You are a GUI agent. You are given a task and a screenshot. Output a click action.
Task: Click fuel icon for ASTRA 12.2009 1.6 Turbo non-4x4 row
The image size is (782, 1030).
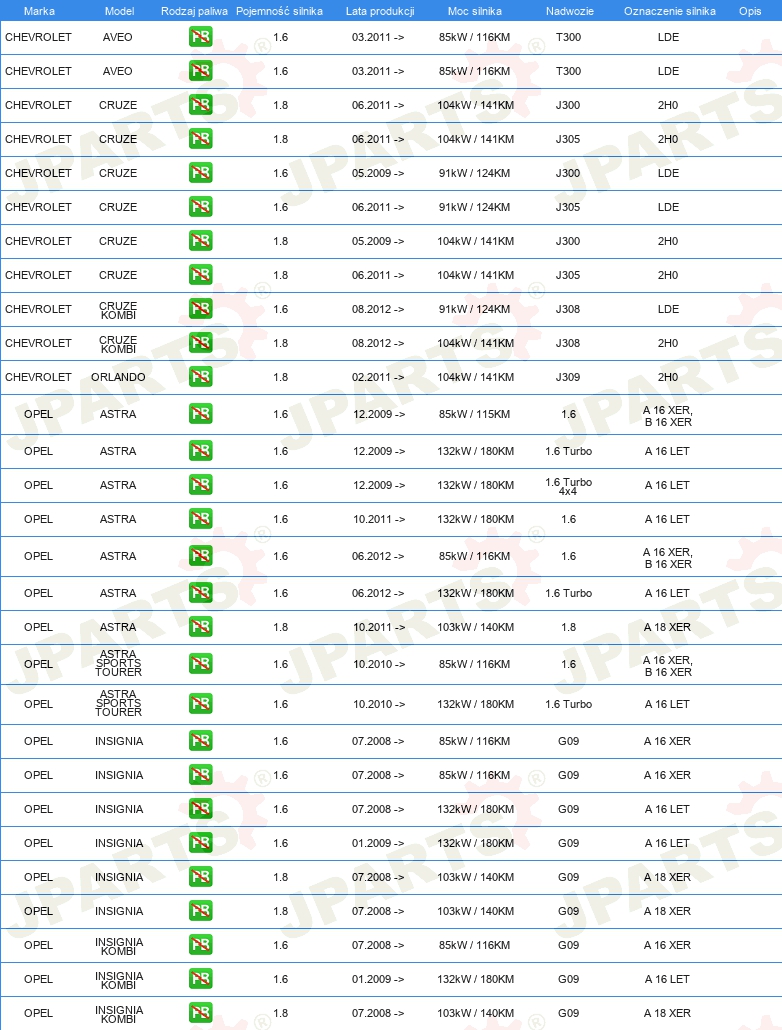pos(200,451)
